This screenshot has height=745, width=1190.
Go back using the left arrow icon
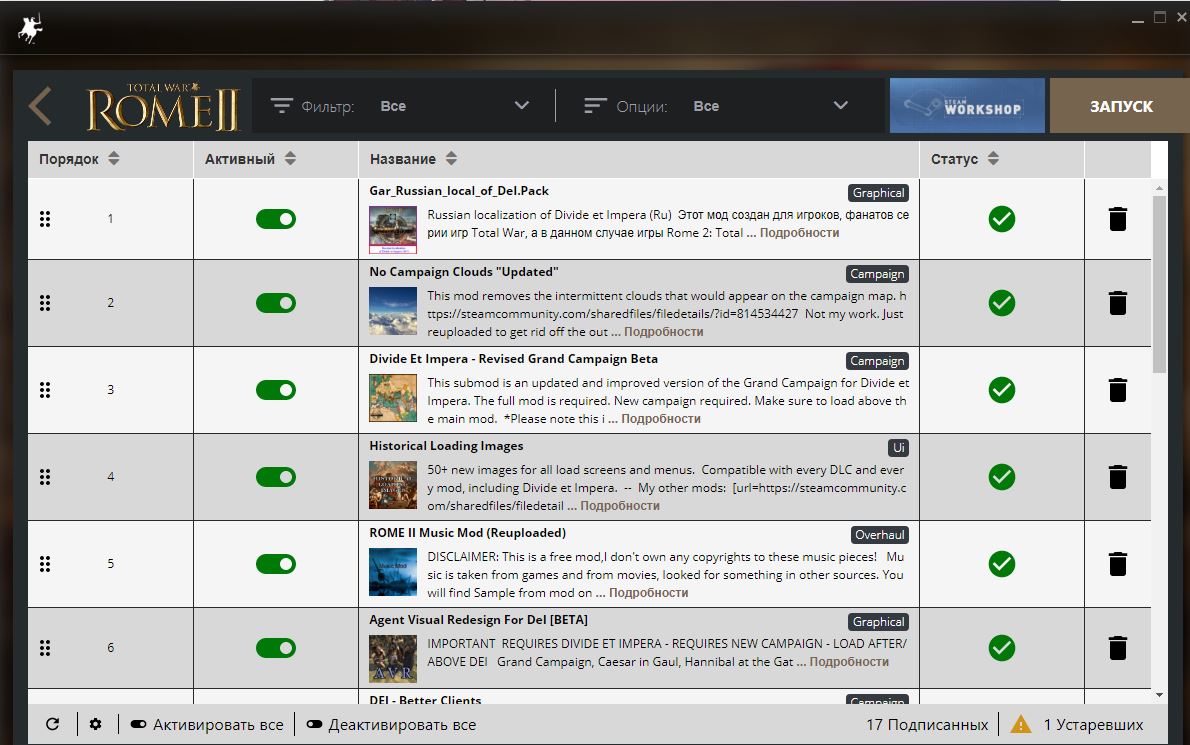pyautogui.click(x=40, y=106)
